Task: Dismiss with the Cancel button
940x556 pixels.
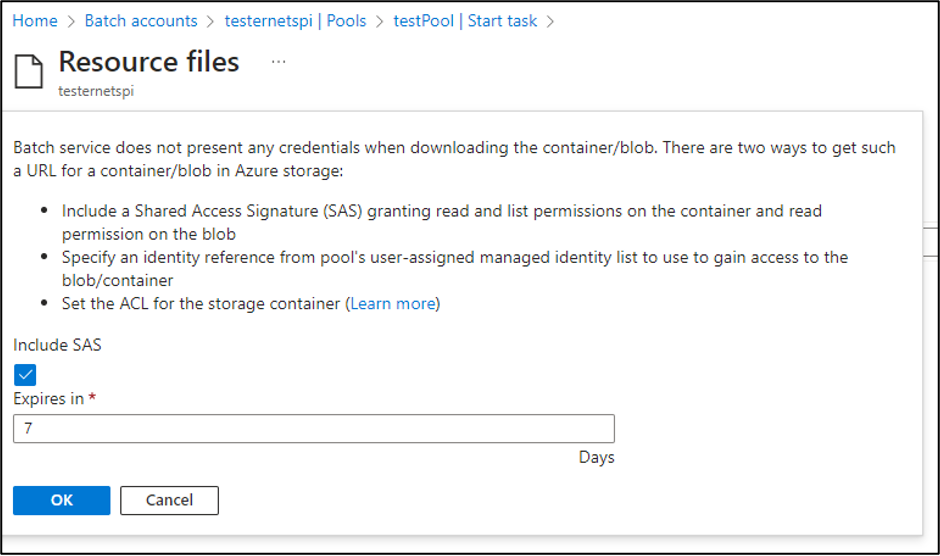Action: (x=169, y=500)
